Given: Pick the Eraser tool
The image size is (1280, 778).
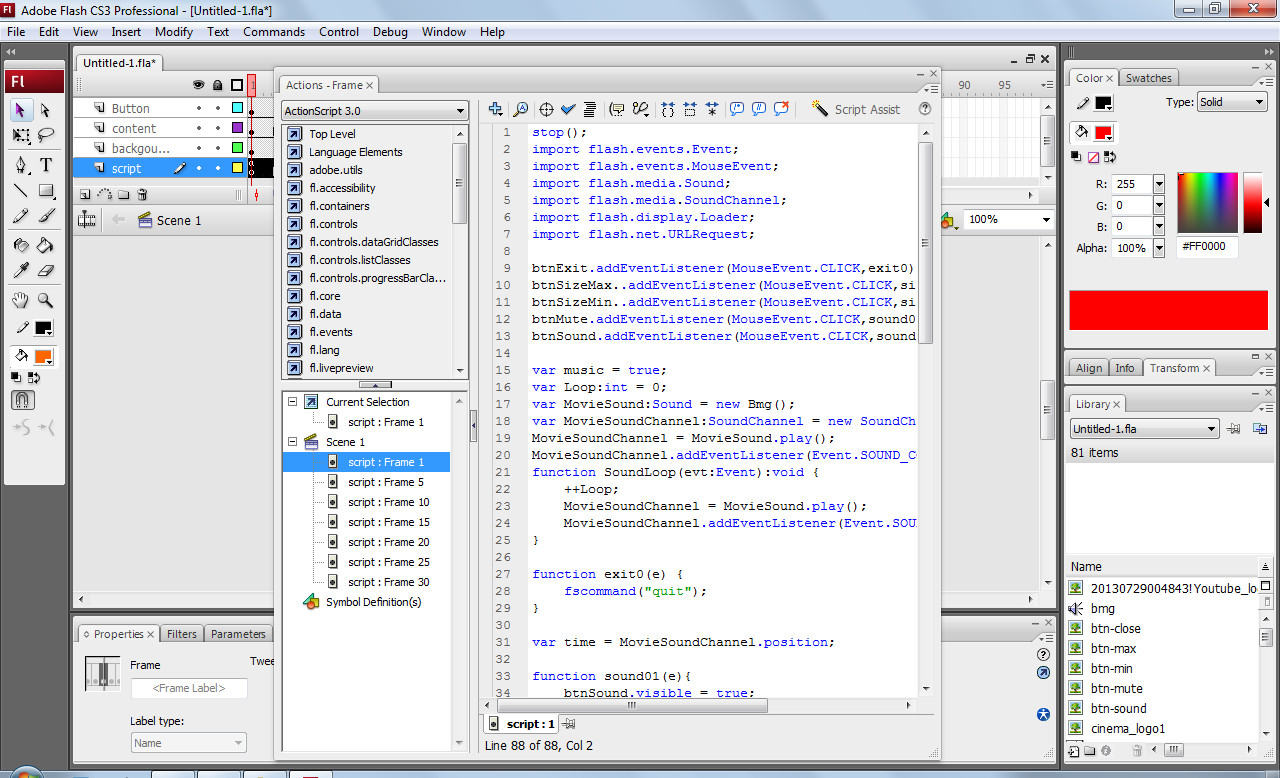Looking at the screenshot, I should point(46,270).
